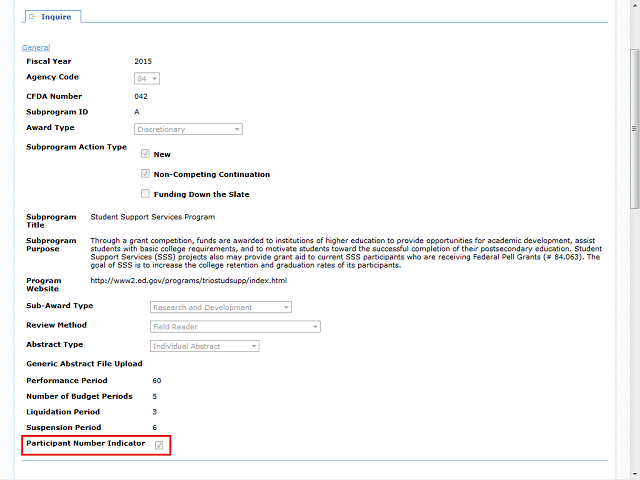Click the Student Support Services Program title

(x=153, y=217)
